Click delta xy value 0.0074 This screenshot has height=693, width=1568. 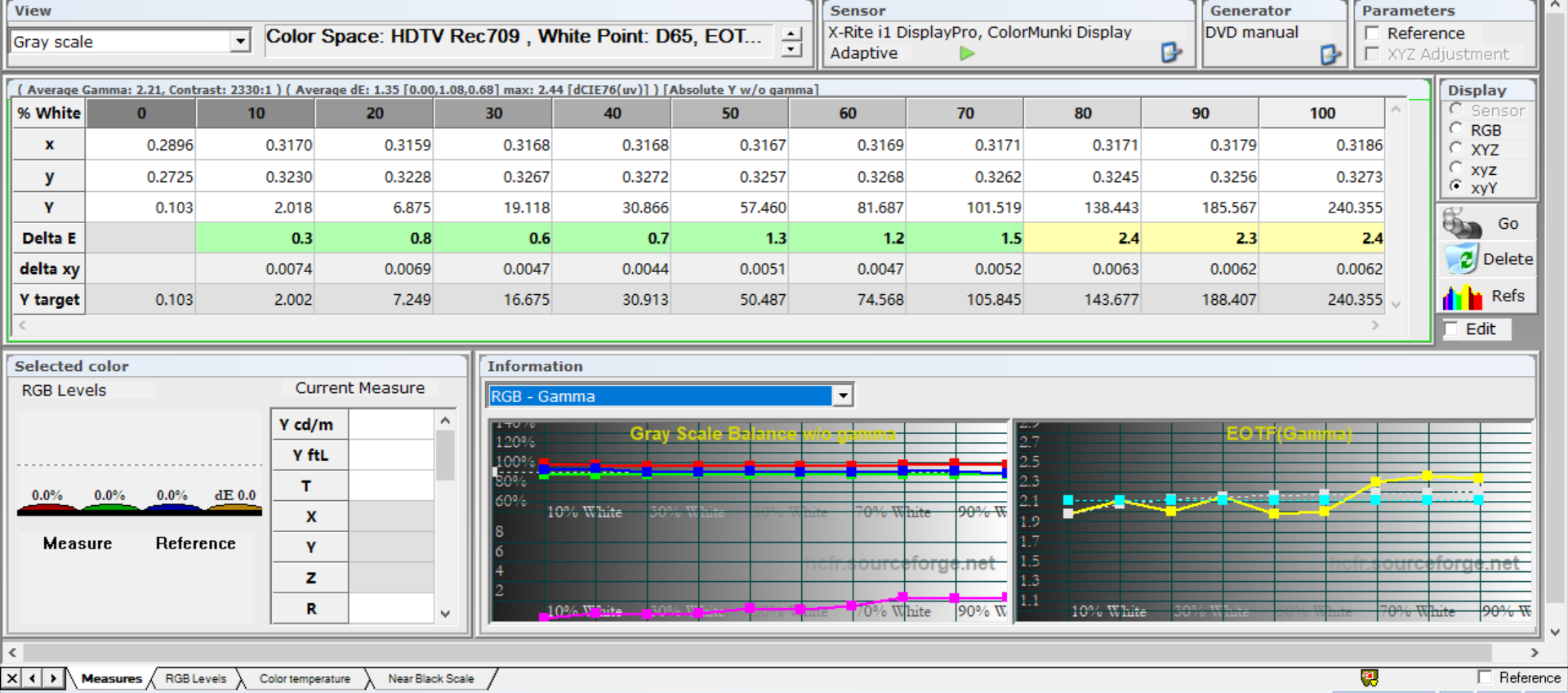tap(256, 269)
